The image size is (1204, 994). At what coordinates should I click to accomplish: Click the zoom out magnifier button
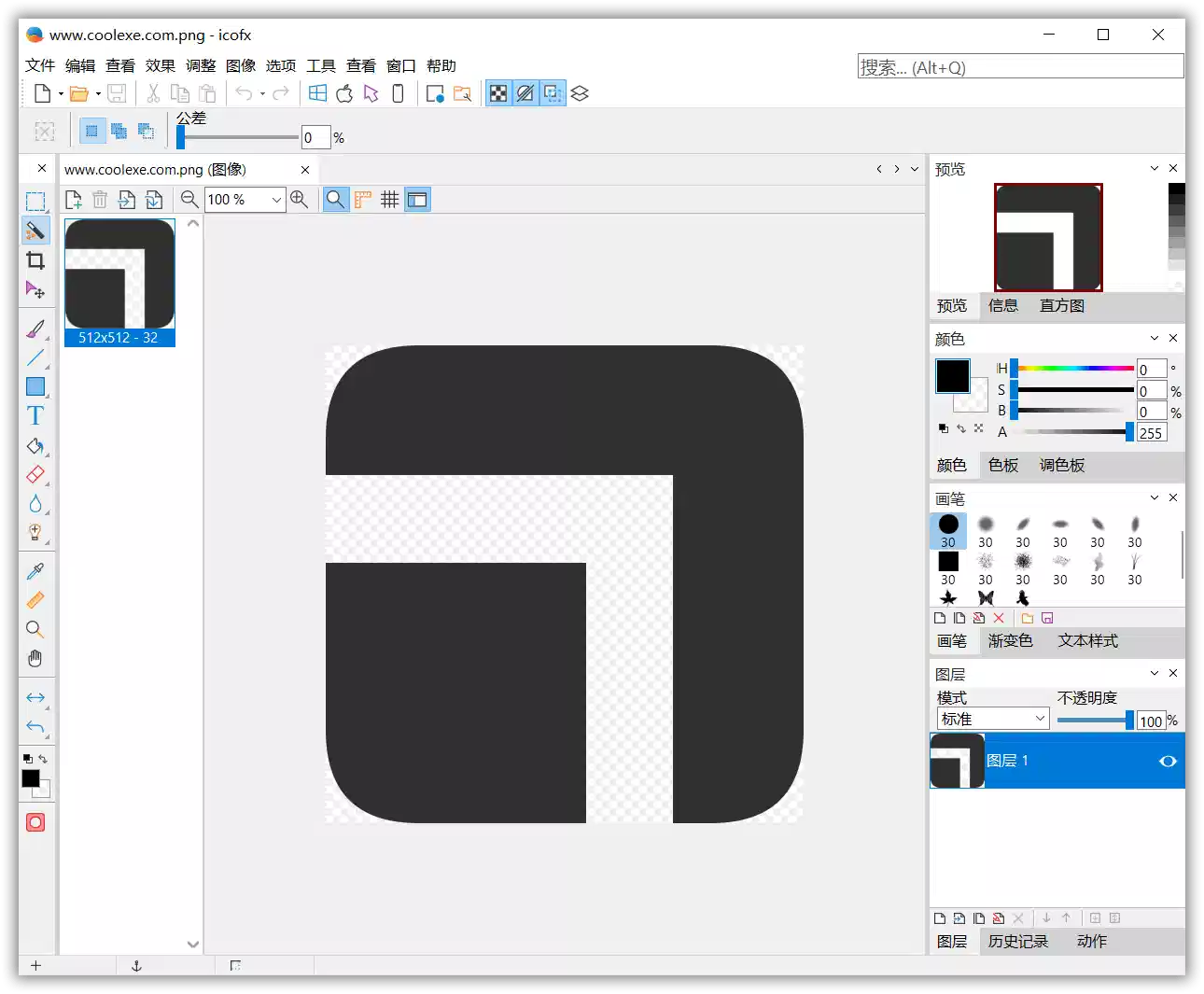coord(189,199)
